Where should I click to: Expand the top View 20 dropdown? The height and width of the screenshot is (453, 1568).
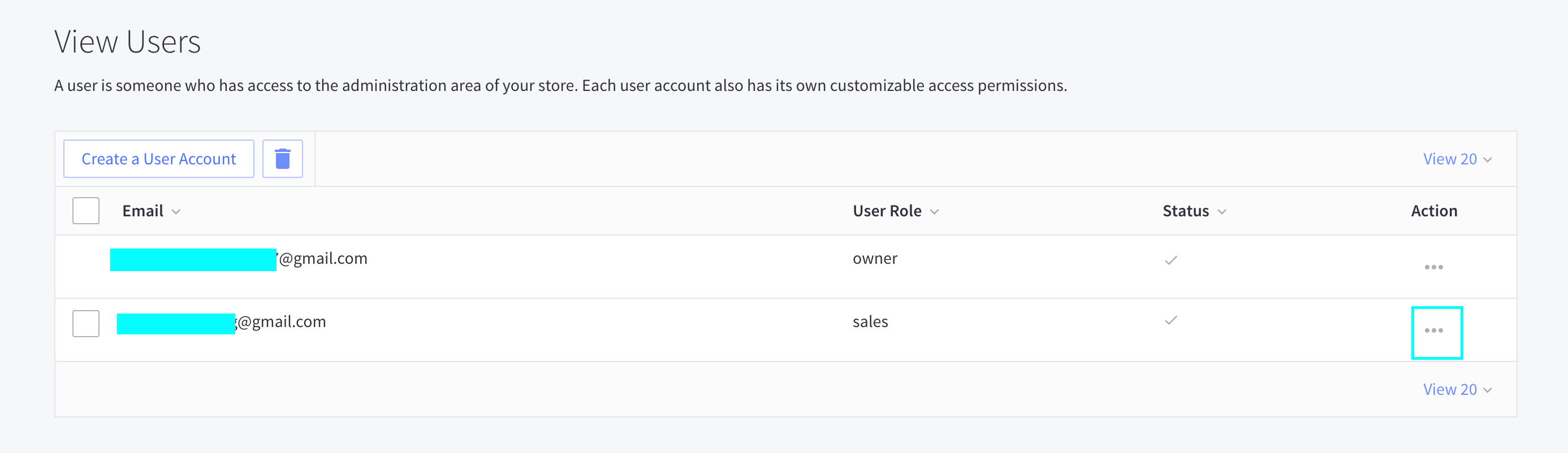click(1457, 159)
